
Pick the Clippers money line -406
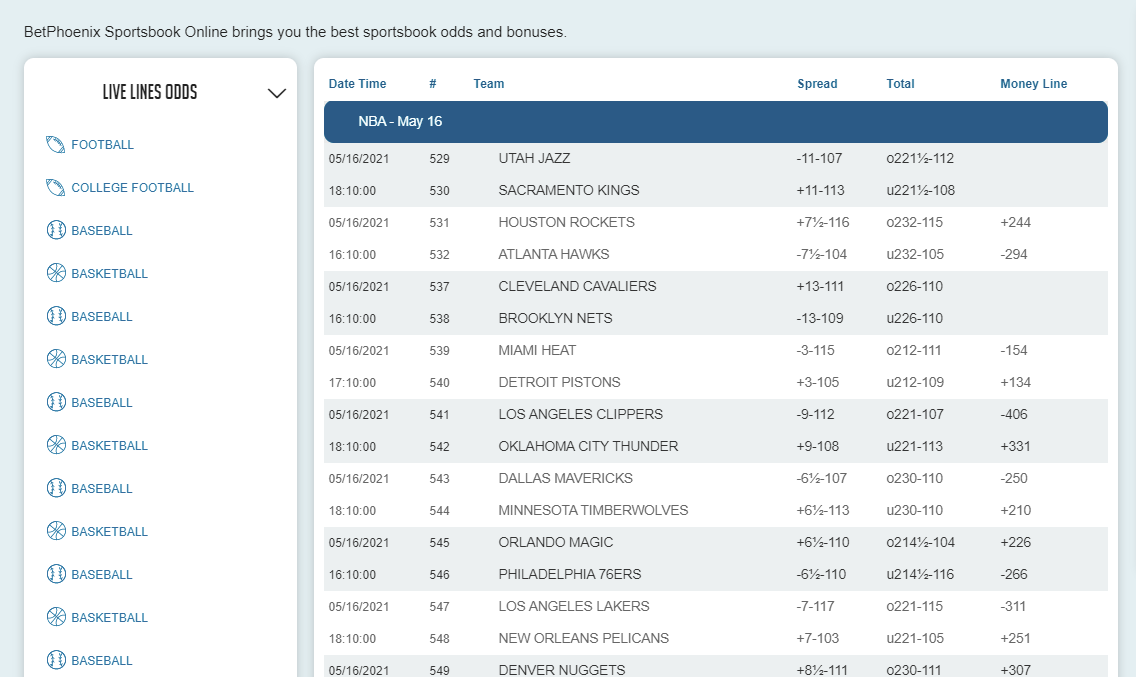[1014, 414]
